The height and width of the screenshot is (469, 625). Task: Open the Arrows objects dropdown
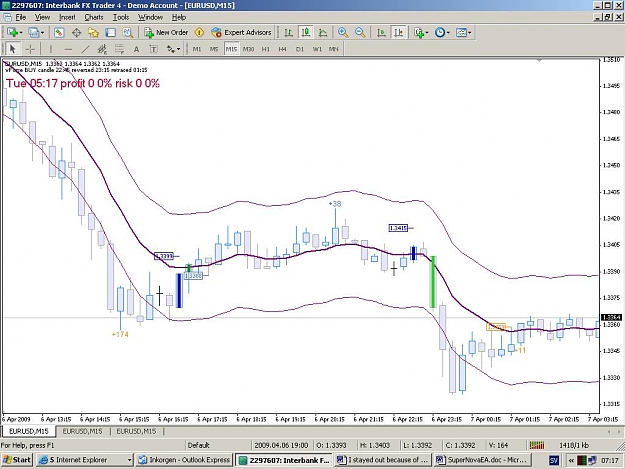click(x=173, y=49)
